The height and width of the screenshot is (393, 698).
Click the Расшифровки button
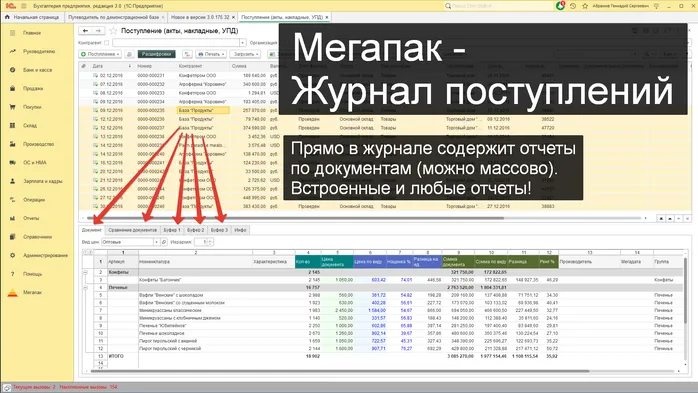point(156,54)
